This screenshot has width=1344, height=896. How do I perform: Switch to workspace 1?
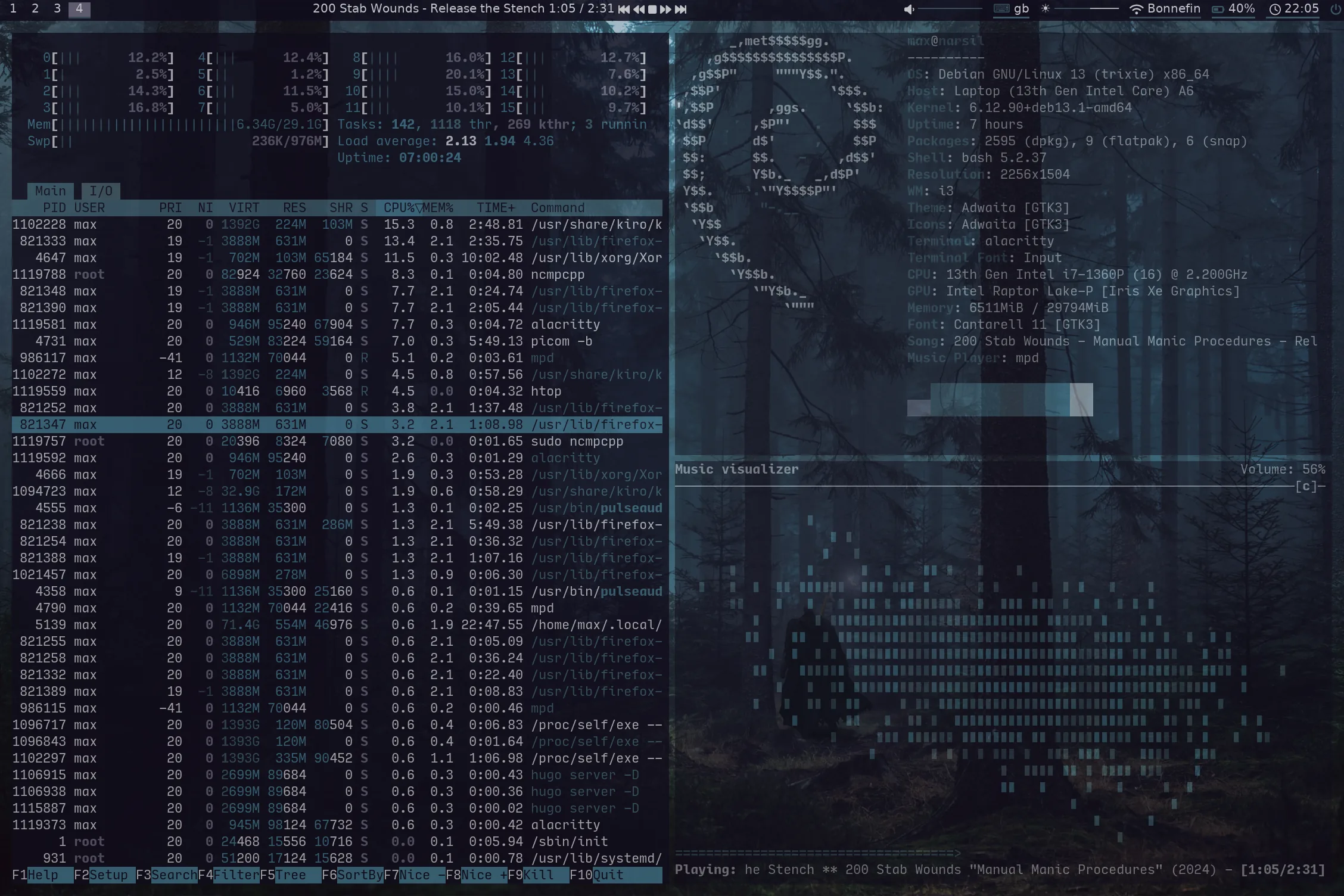pyautogui.click(x=13, y=9)
